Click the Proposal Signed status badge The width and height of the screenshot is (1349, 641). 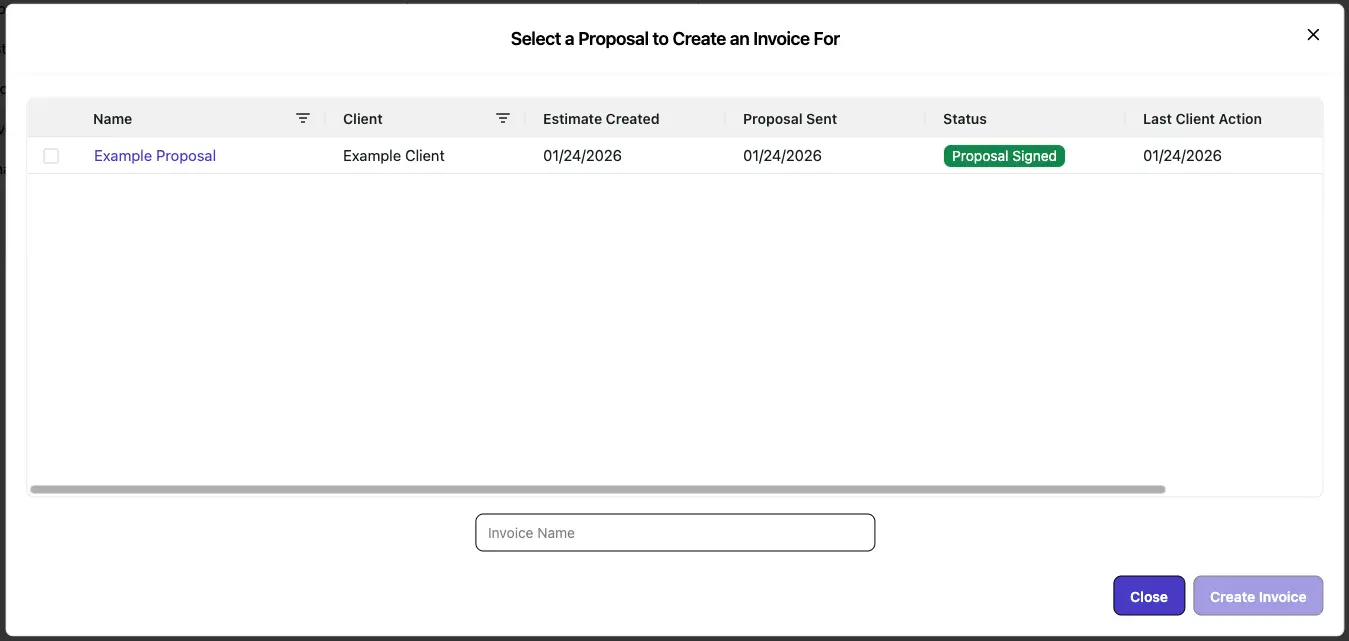point(1003,155)
